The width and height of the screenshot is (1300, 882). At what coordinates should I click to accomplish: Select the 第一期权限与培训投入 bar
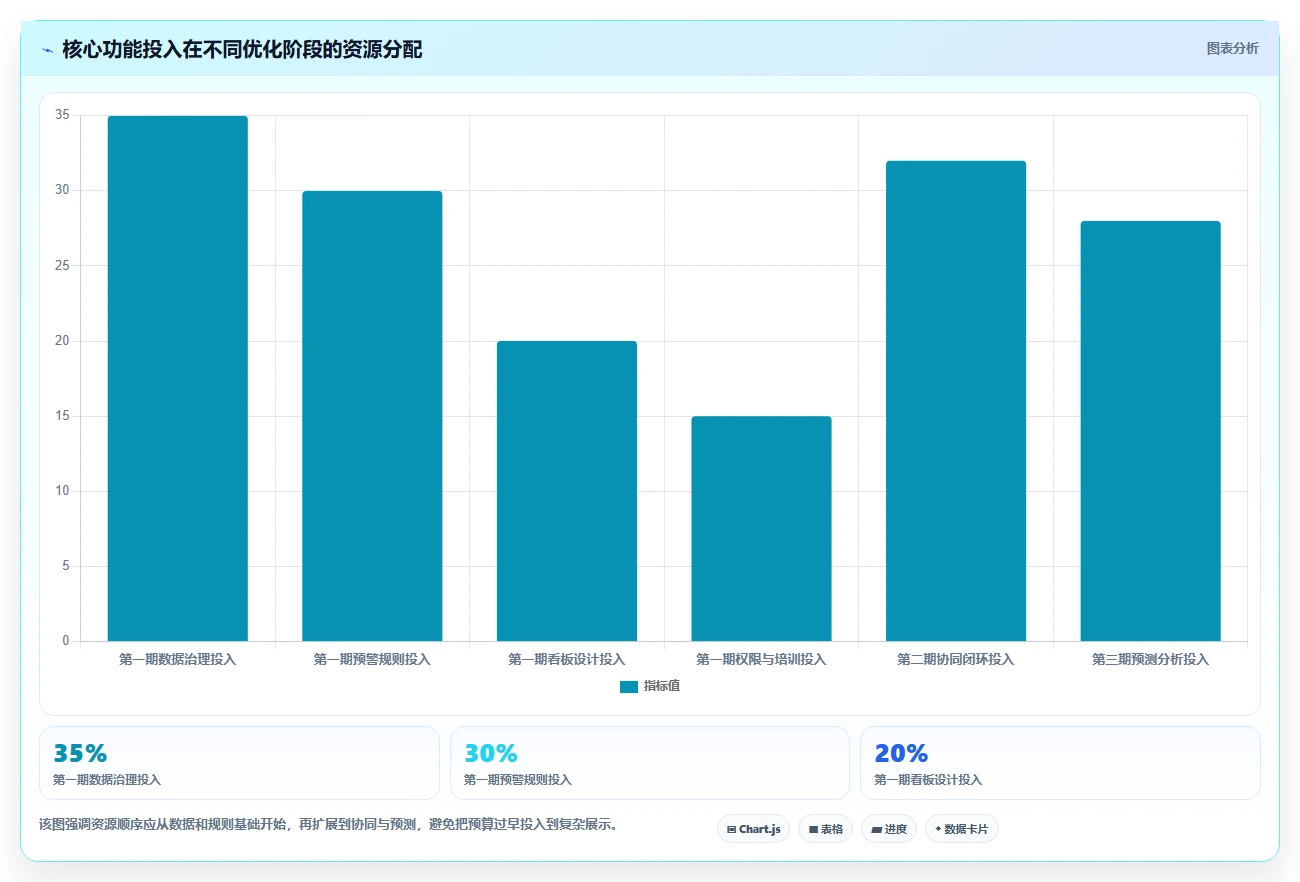click(x=761, y=528)
